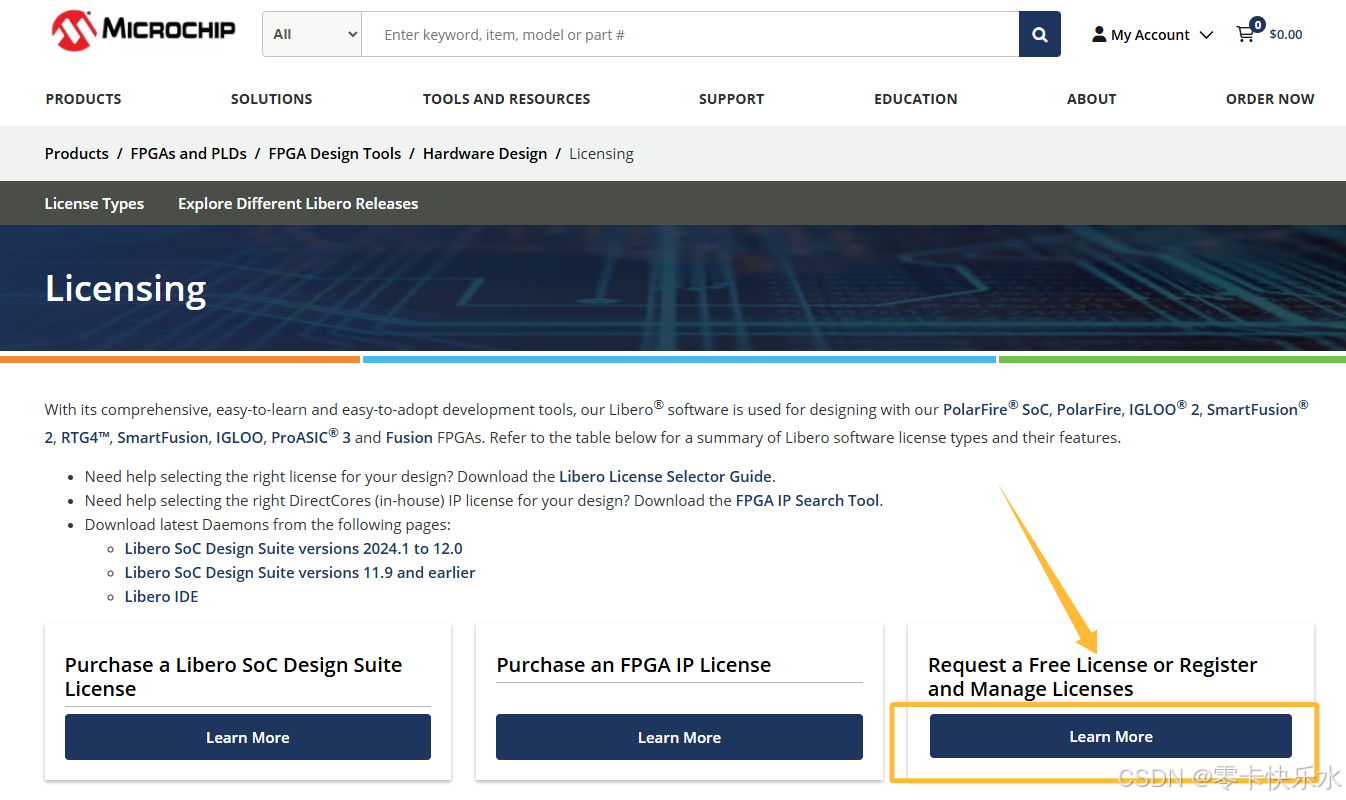The width and height of the screenshot is (1346, 800).
Task: Click Learn More under Purchase FPGA IP License
Action: click(679, 737)
